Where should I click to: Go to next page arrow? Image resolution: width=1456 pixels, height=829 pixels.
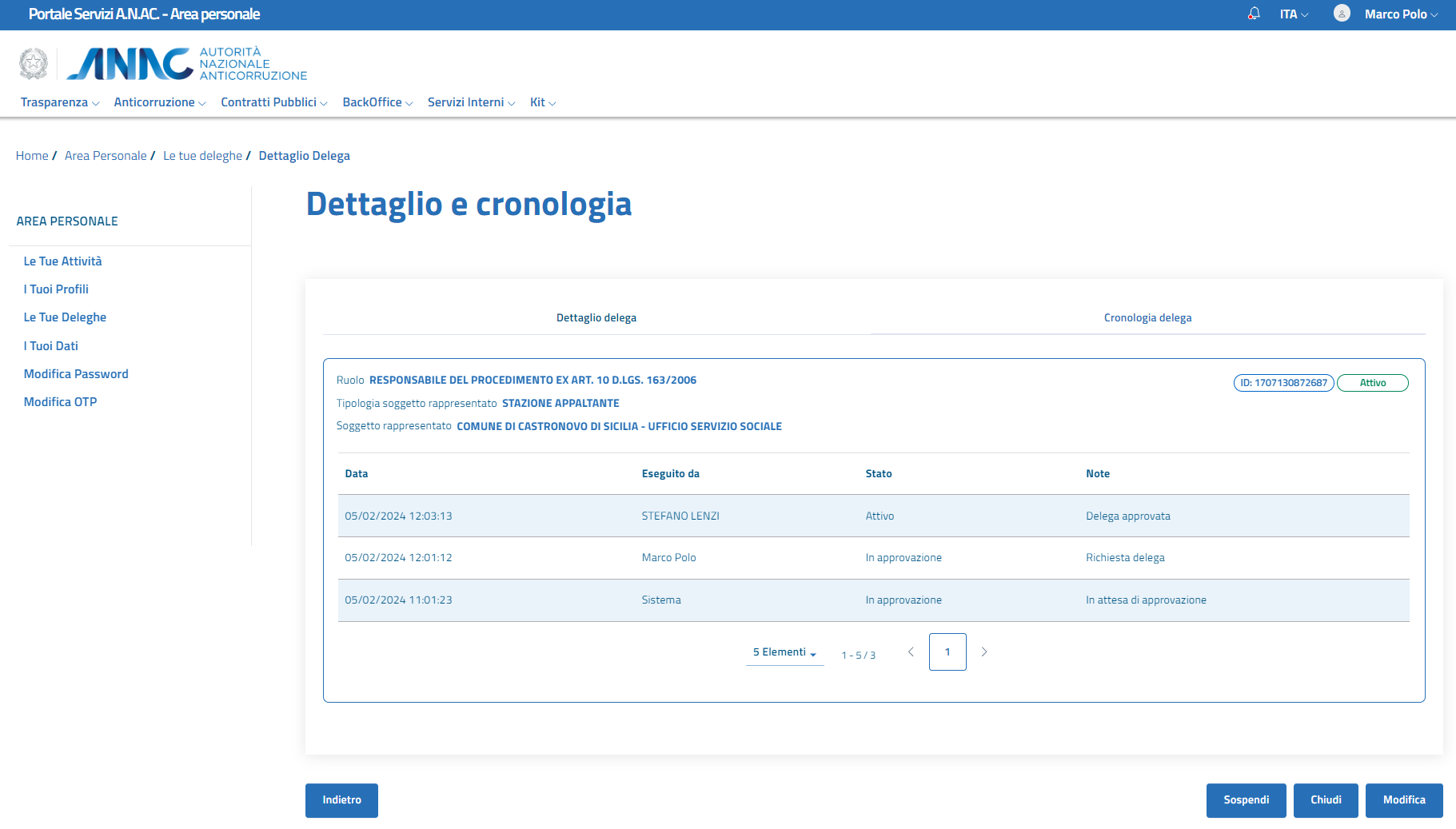tap(984, 652)
